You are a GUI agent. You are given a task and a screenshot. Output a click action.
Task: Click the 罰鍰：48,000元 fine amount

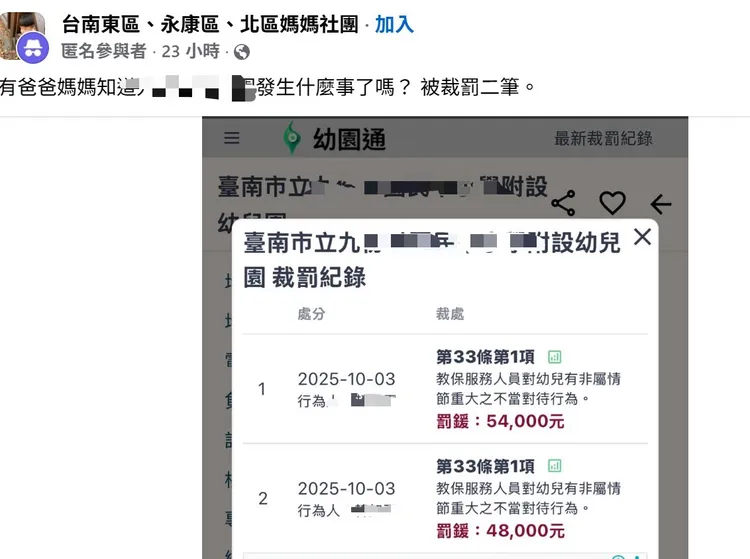point(500,531)
